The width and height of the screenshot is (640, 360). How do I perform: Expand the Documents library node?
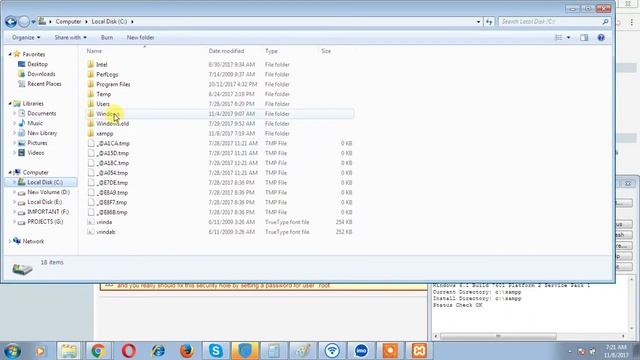[x=15, y=113]
